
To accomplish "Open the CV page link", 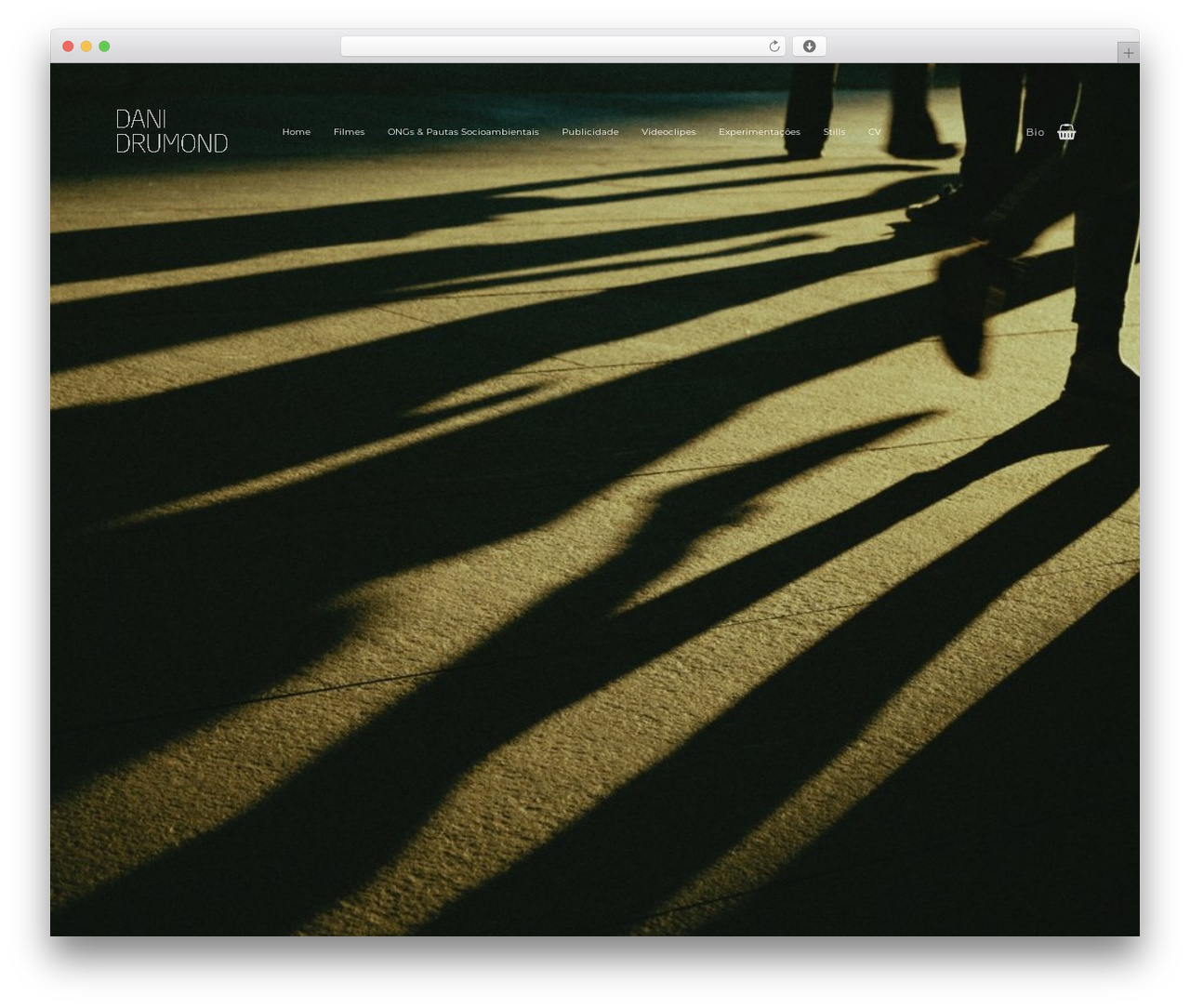I will (x=875, y=132).
